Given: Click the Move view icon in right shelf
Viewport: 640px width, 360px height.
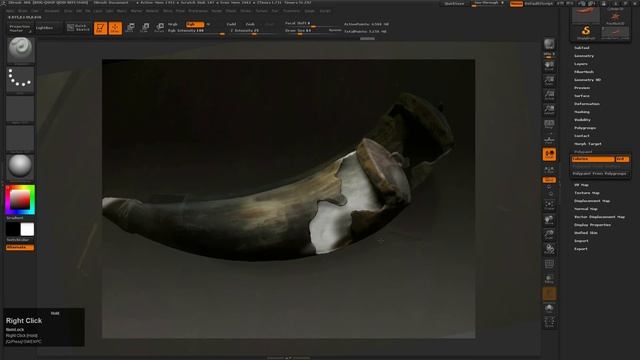Looking at the screenshot, I should 549,220.
